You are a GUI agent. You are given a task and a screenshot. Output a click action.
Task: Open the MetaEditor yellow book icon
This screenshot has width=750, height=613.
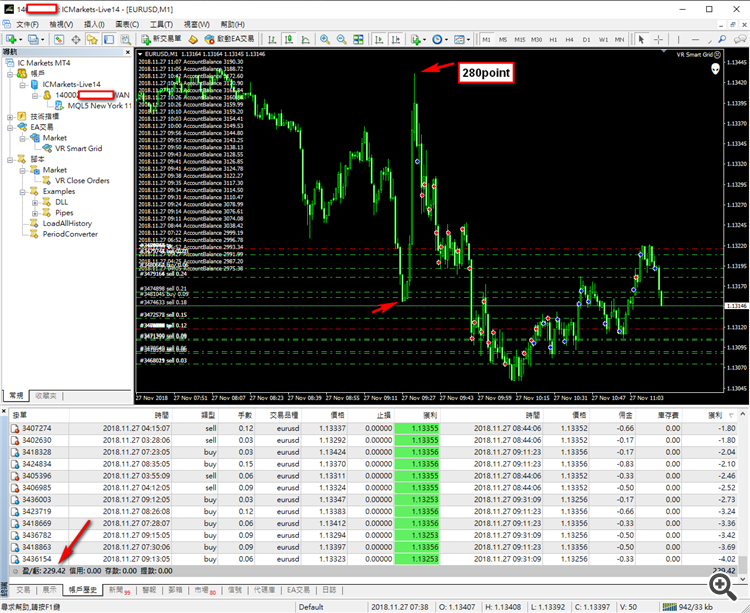[x=193, y=39]
